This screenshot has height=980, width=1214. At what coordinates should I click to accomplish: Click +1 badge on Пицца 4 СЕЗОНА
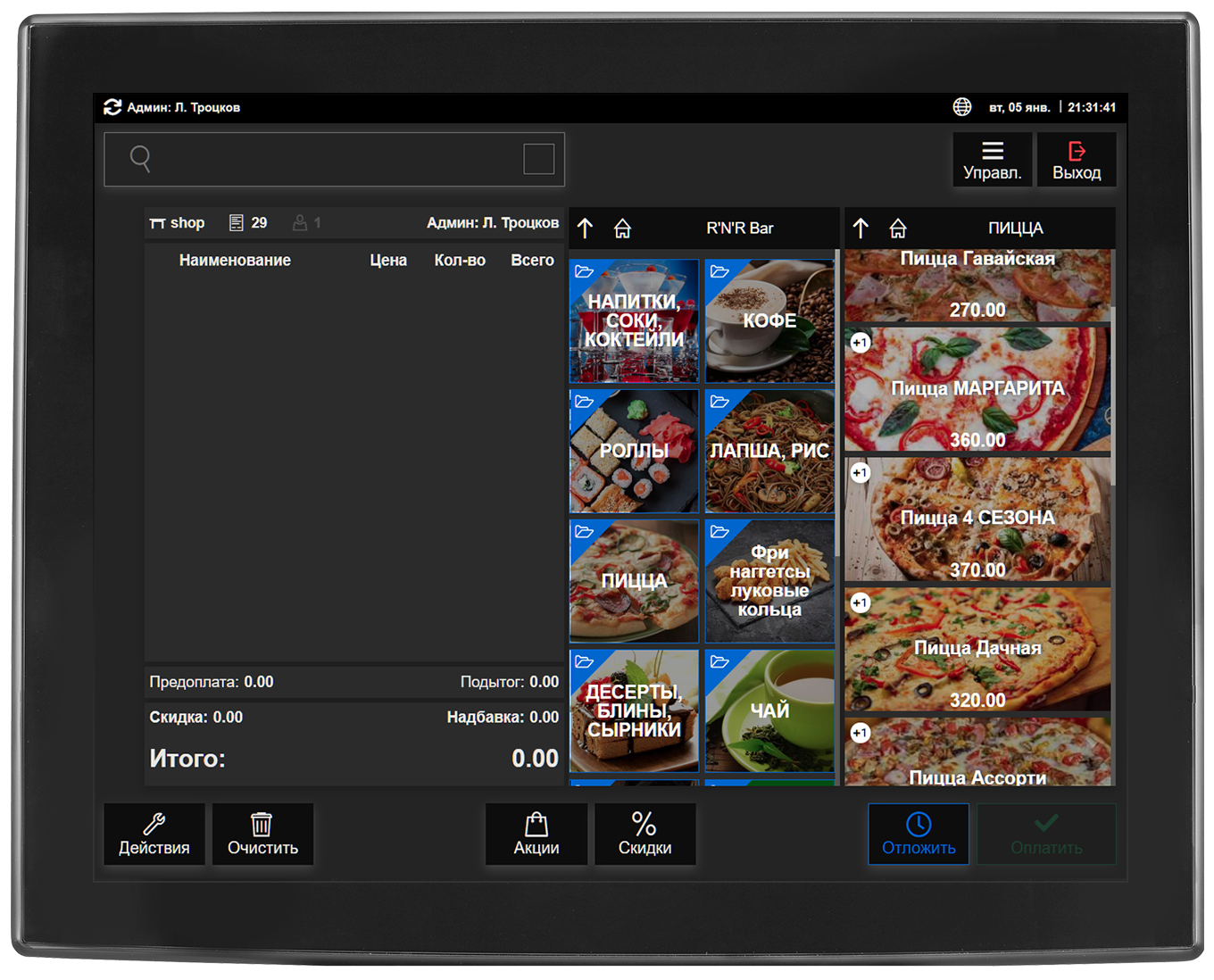pyautogui.click(x=860, y=473)
